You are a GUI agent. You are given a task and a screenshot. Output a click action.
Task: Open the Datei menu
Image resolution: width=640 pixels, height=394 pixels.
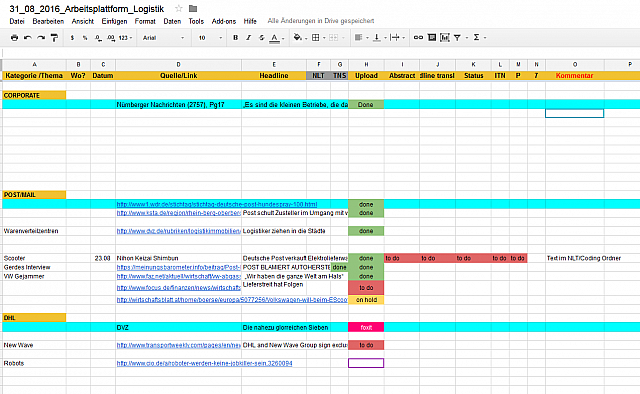[17, 21]
